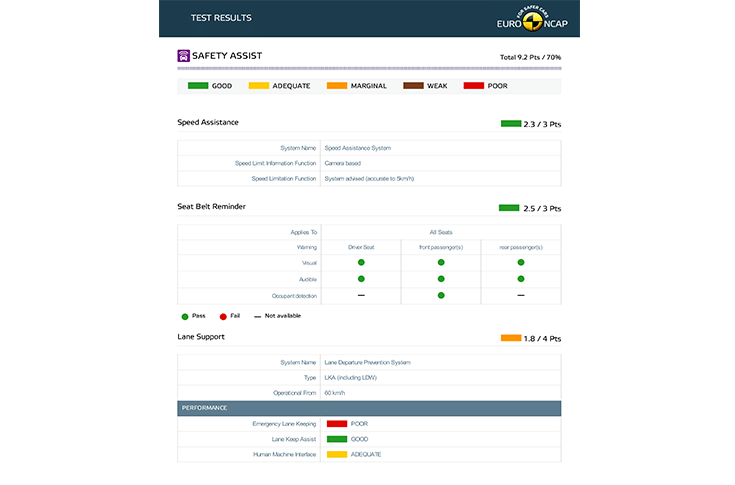This screenshot has height=485, width=735.
Task: Click the green GOOD legend swatch
Action: 197,86
